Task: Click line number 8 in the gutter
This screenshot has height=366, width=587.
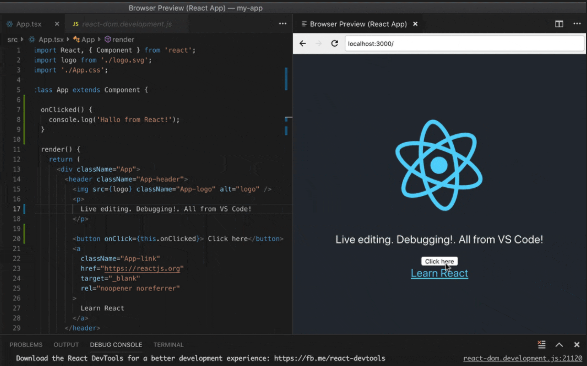Action: [18, 120]
